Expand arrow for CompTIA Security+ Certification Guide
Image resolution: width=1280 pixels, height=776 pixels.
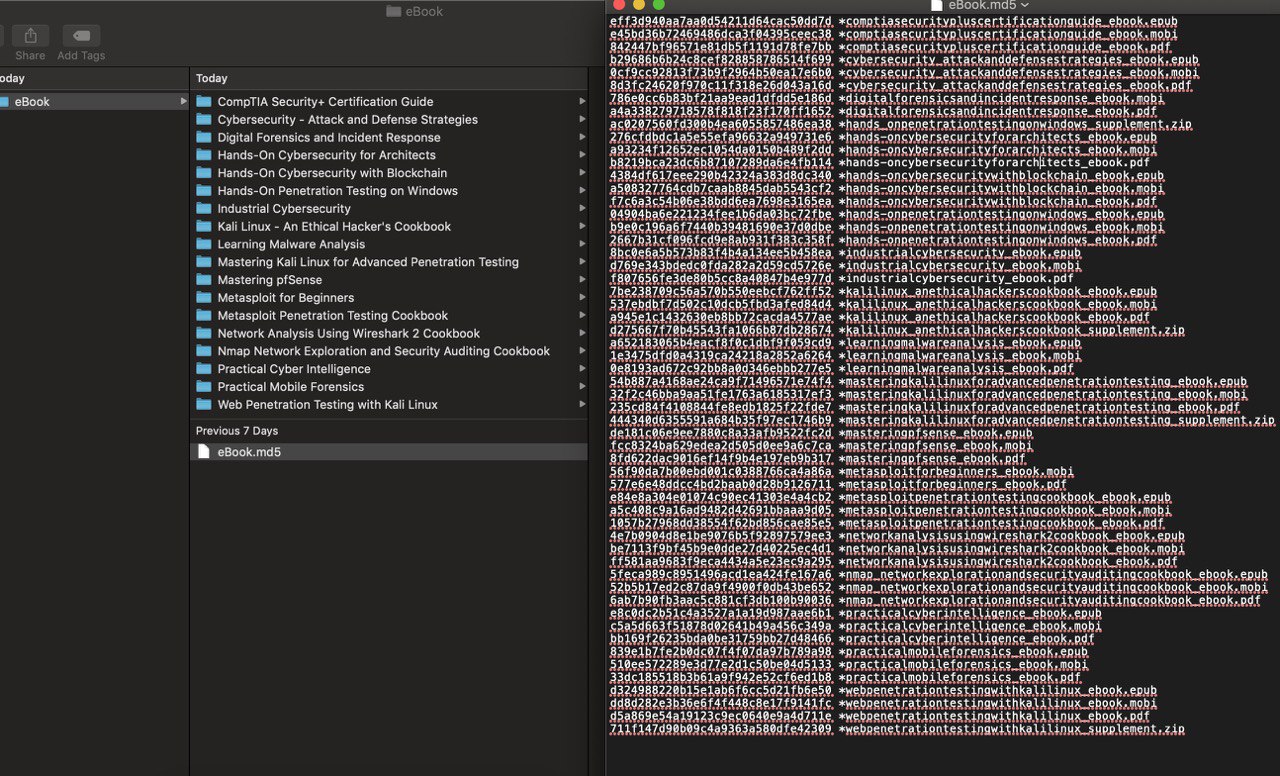pos(583,102)
